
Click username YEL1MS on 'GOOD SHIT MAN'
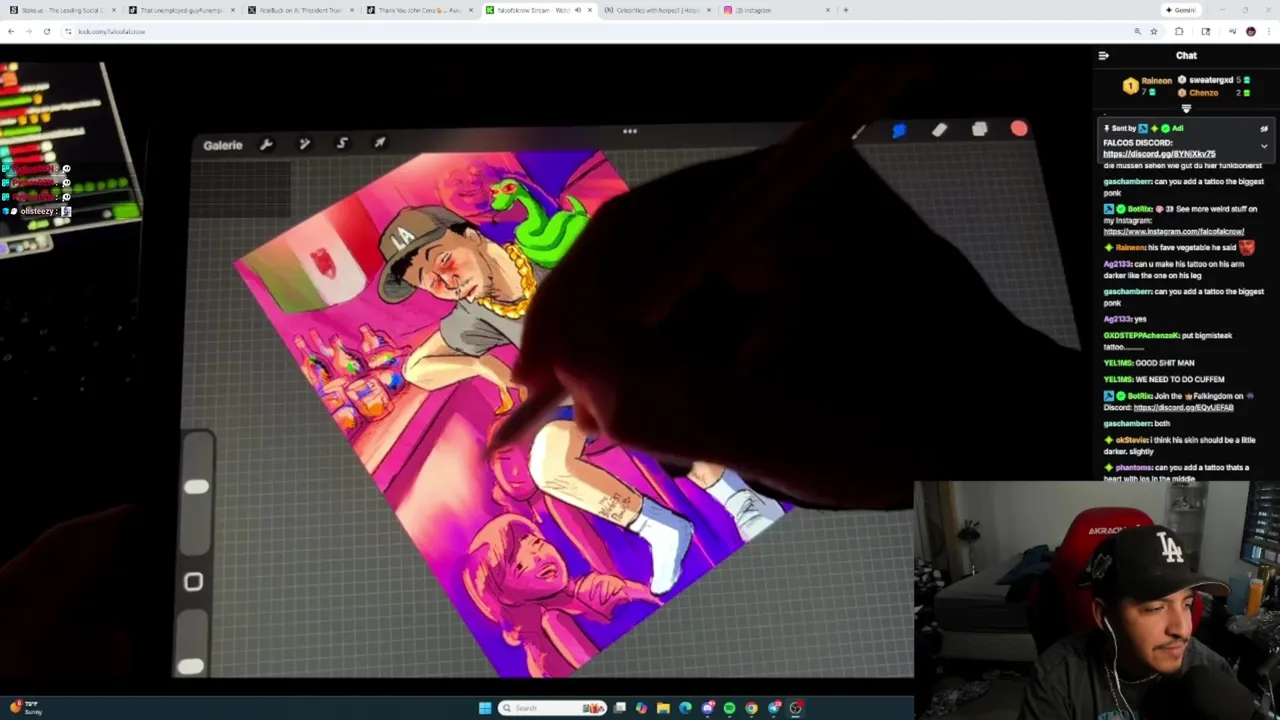point(1118,363)
